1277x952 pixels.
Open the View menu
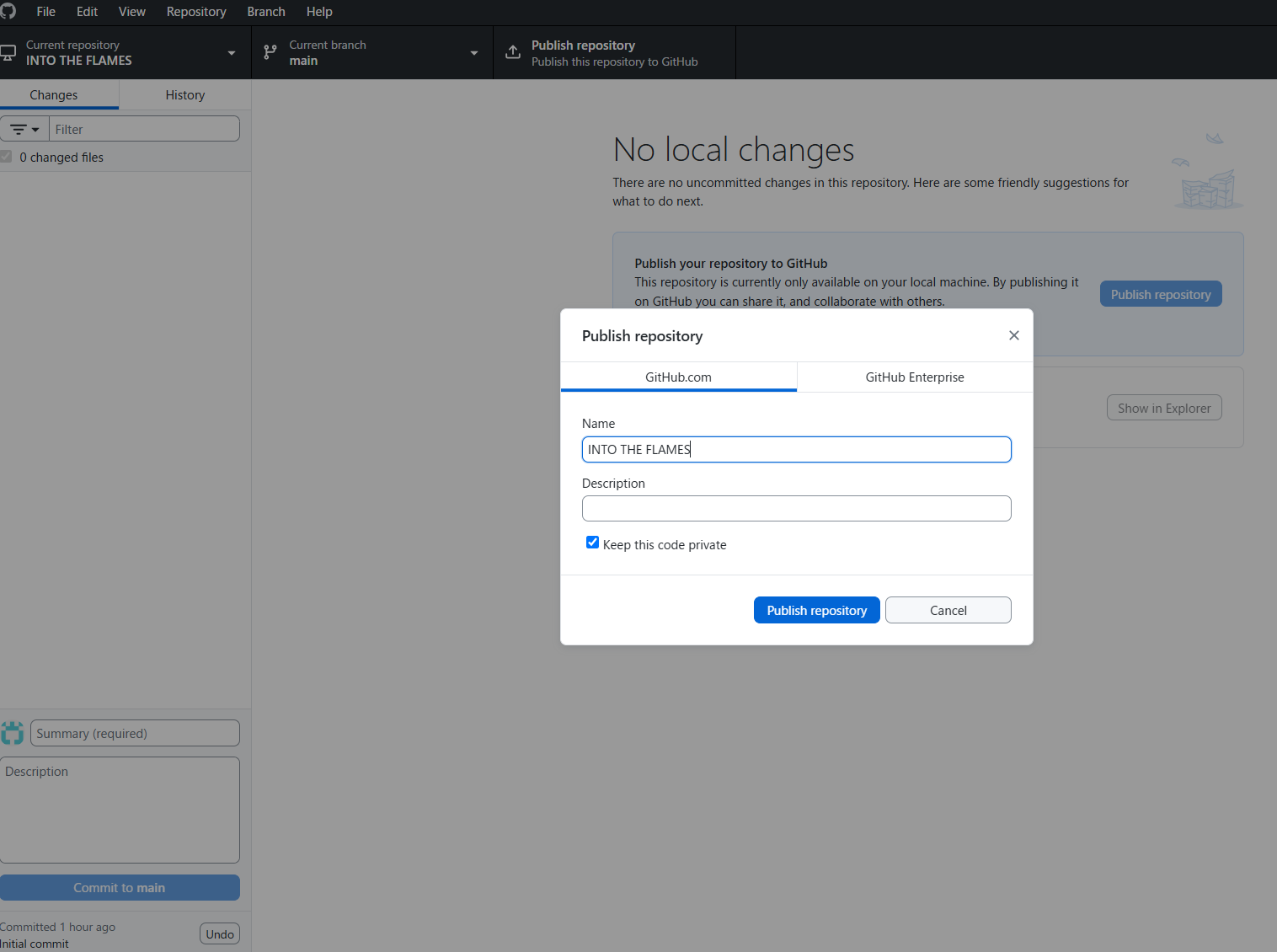click(132, 12)
